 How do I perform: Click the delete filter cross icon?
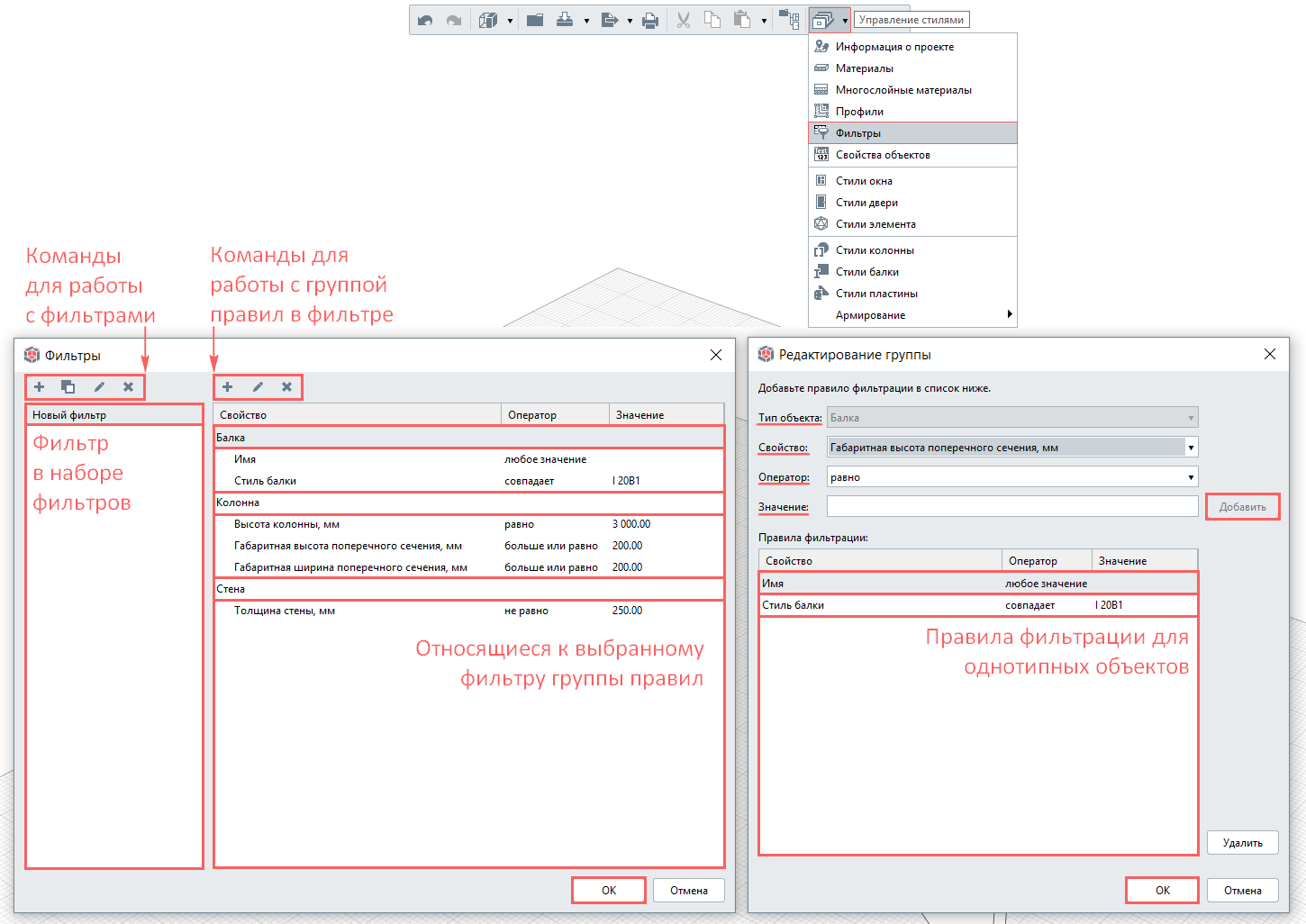click(129, 387)
